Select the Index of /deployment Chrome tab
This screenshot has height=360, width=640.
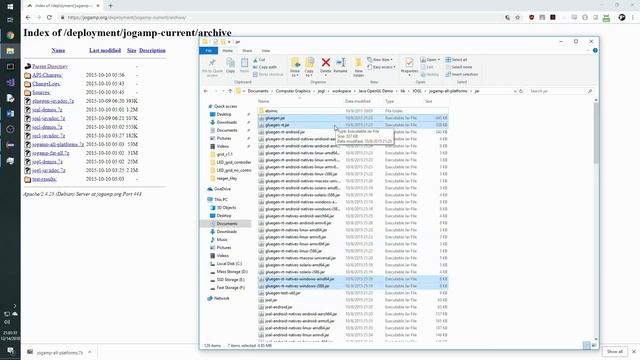coord(63,6)
